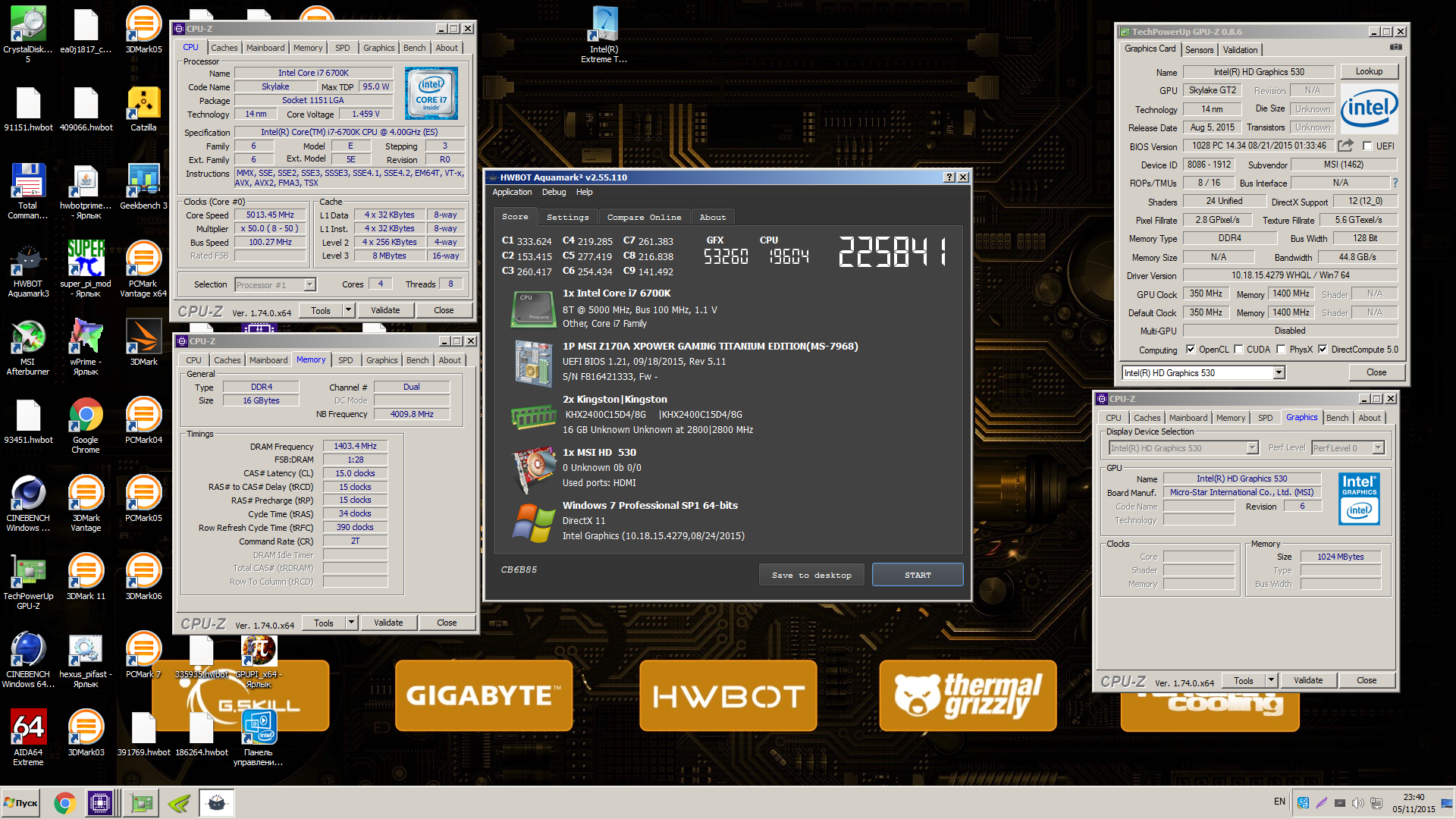Image resolution: width=1456 pixels, height=819 pixels.
Task: Click Tools button in CPU-Z Memory window
Action: (324, 623)
